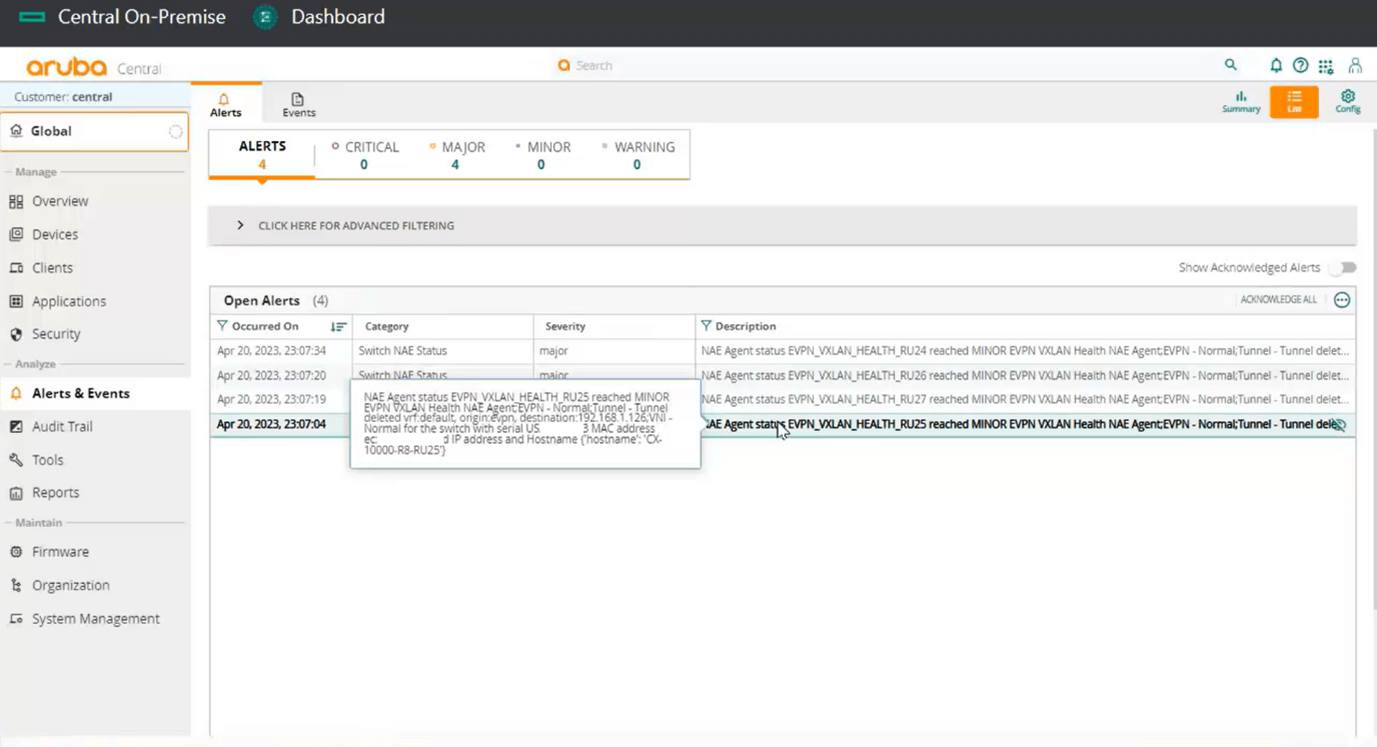Click the Devices sidebar icon
The width and height of the screenshot is (1377, 747).
(16, 234)
